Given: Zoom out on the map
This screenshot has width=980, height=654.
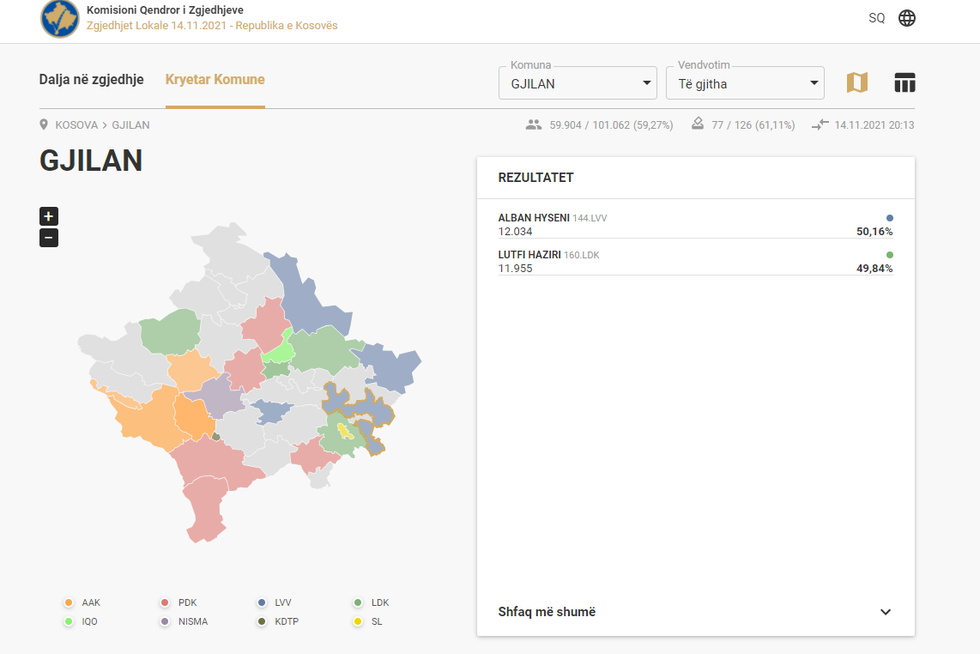Looking at the screenshot, I should pos(49,238).
